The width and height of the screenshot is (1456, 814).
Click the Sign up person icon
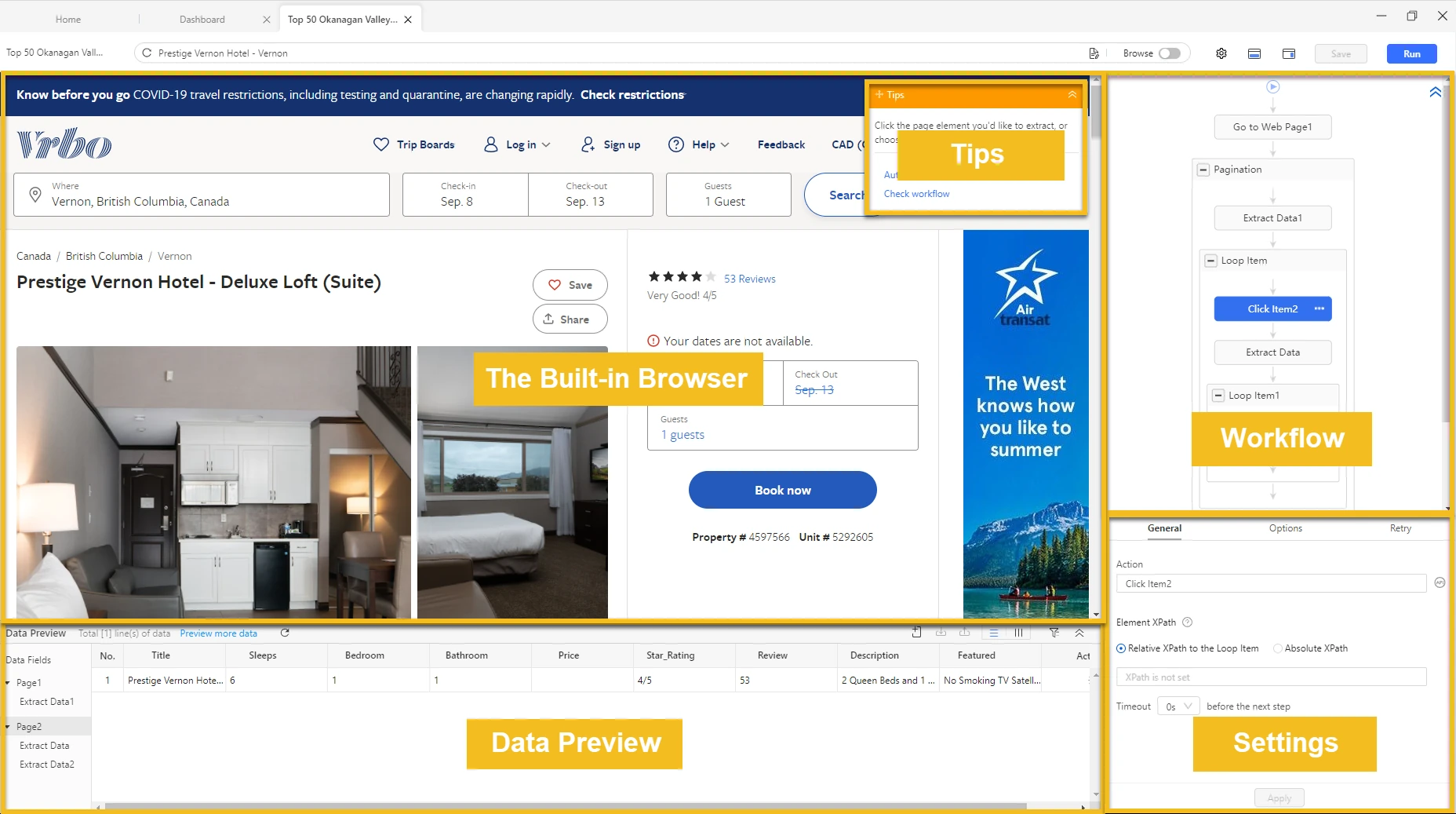point(588,144)
